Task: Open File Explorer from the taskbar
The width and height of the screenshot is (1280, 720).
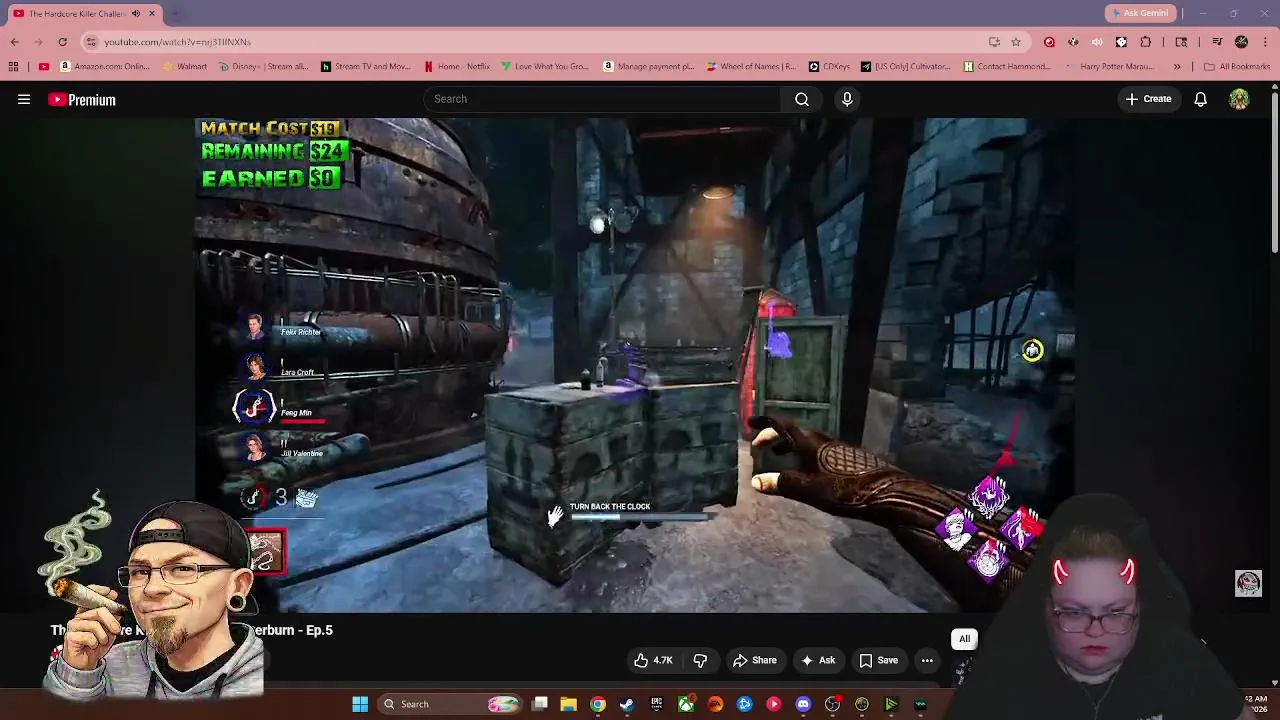Action: 568,704
